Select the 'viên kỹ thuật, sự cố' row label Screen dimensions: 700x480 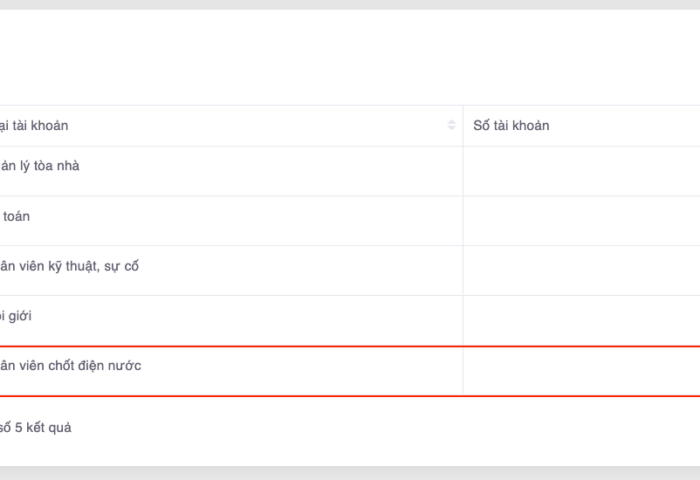click(70, 266)
